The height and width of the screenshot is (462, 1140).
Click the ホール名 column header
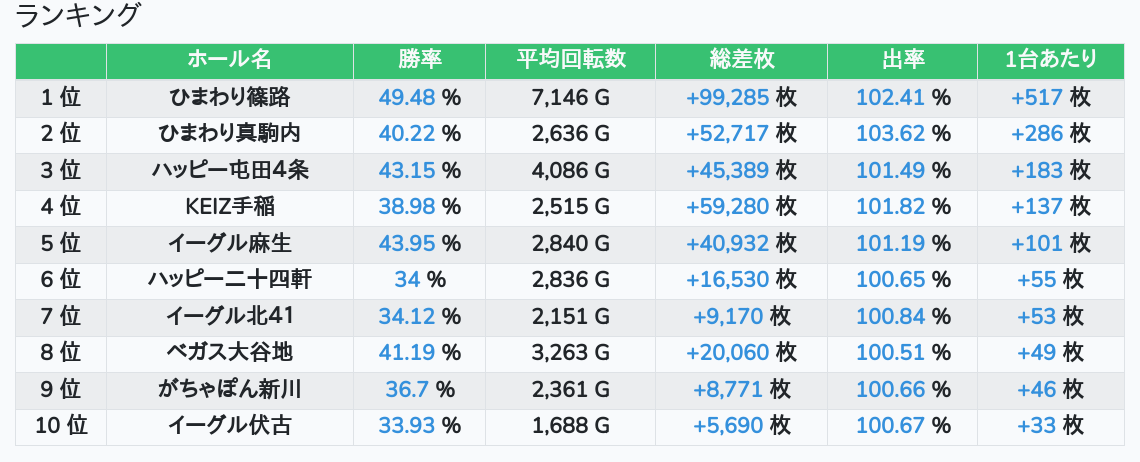(x=229, y=60)
